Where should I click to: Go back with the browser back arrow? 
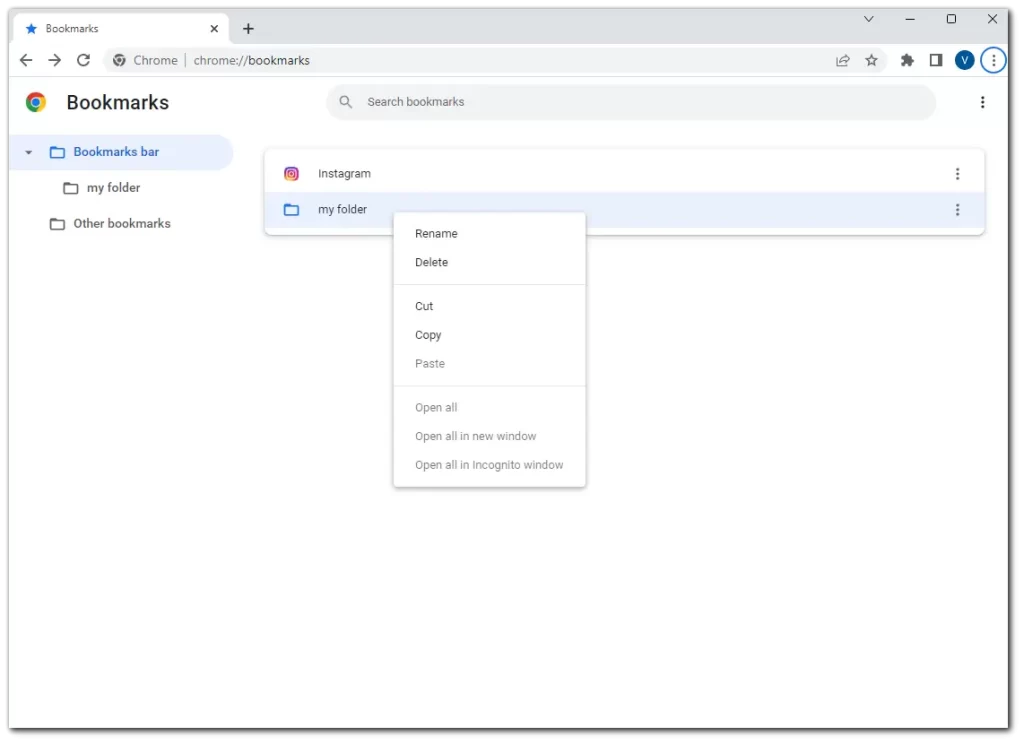25,60
